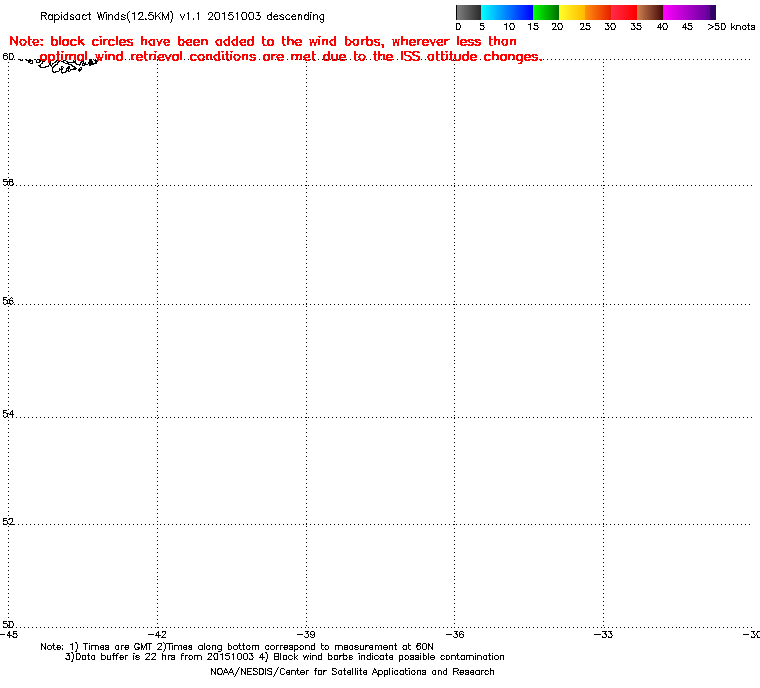
Task: Click the Rapidscat Winds title text
Action: coord(182,16)
